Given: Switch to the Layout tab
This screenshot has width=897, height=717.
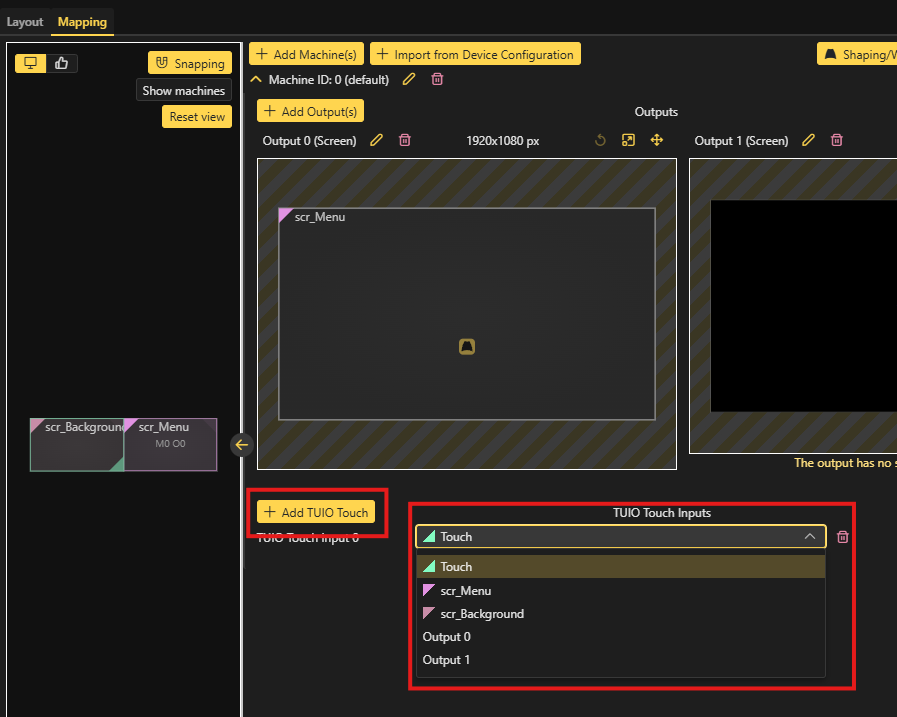Looking at the screenshot, I should [x=25, y=22].
